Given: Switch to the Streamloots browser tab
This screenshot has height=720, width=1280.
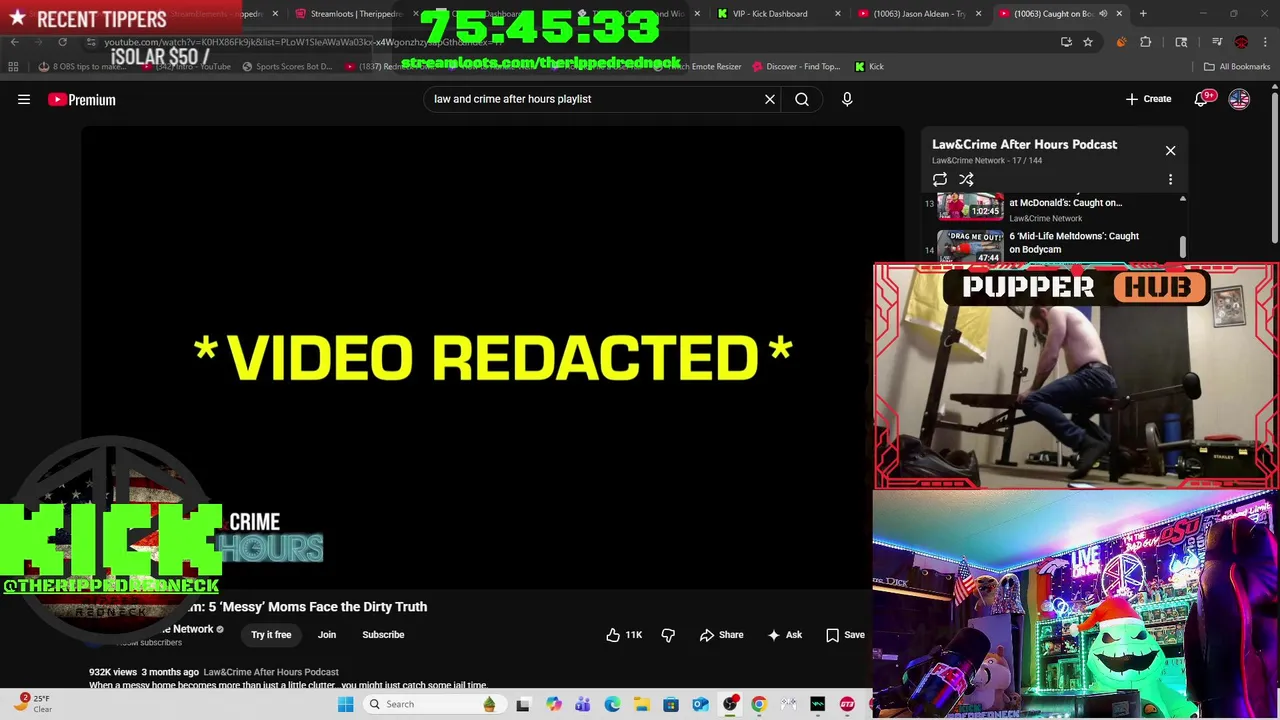Looking at the screenshot, I should (x=350, y=14).
